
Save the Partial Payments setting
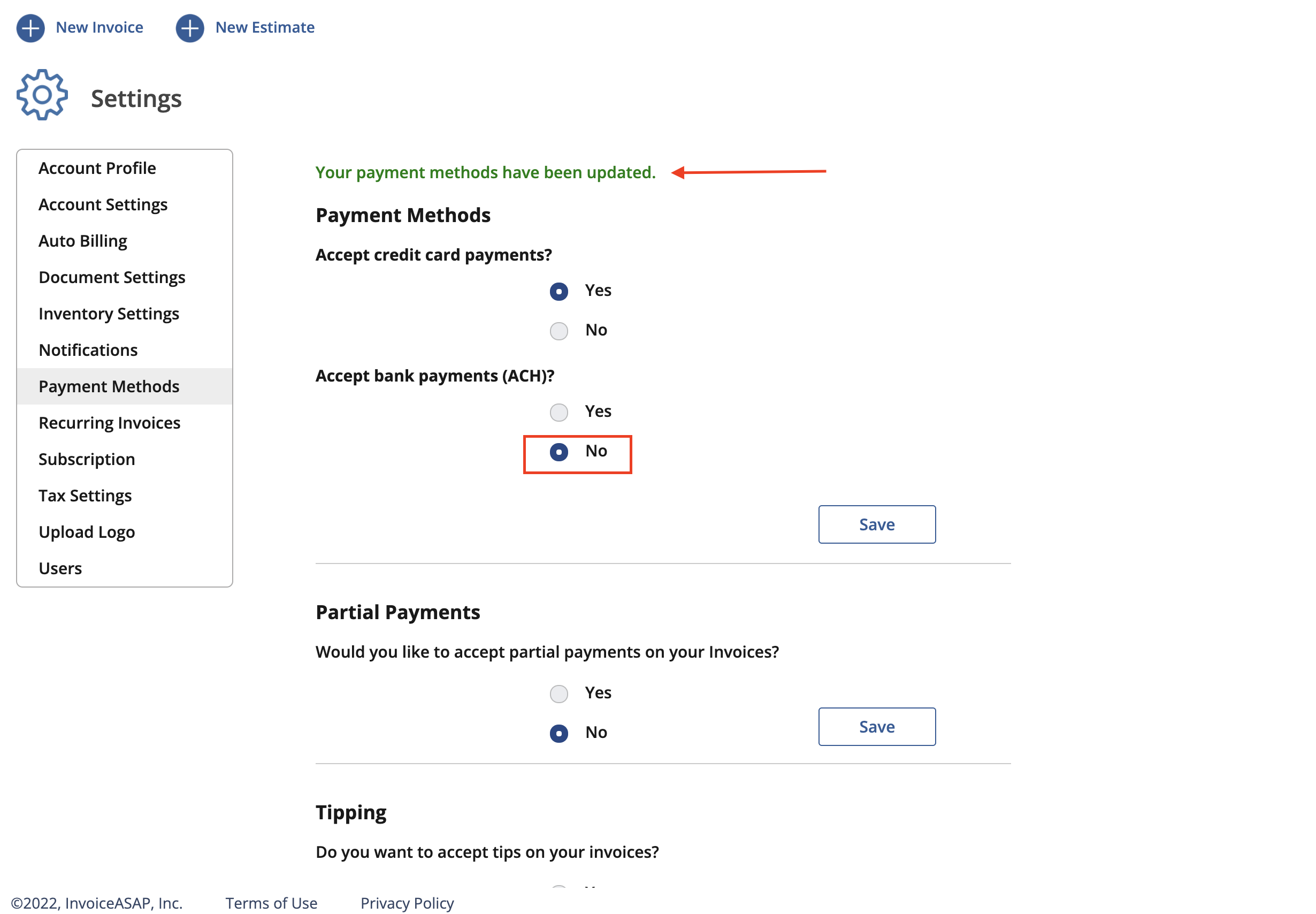tap(876, 726)
